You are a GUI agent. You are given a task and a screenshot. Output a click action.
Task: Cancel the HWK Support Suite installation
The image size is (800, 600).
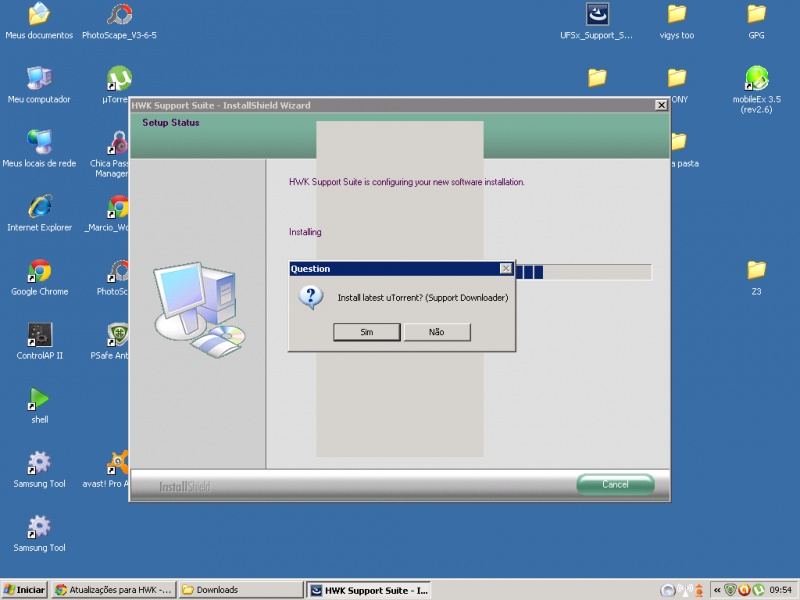coord(615,484)
